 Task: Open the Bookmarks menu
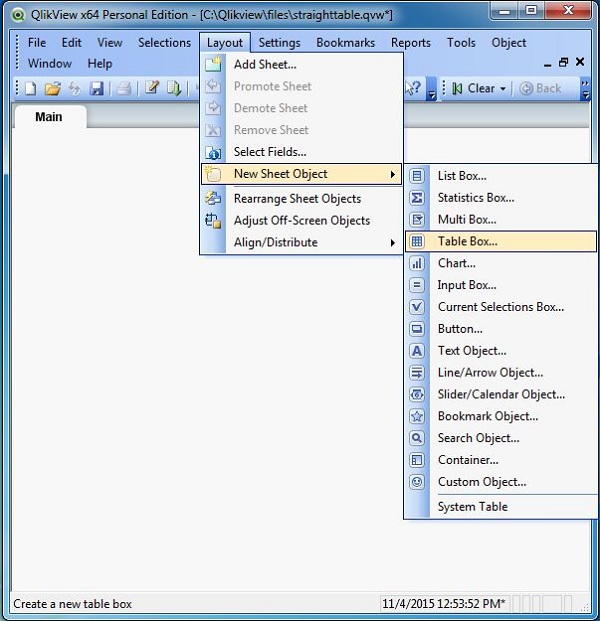coord(345,42)
